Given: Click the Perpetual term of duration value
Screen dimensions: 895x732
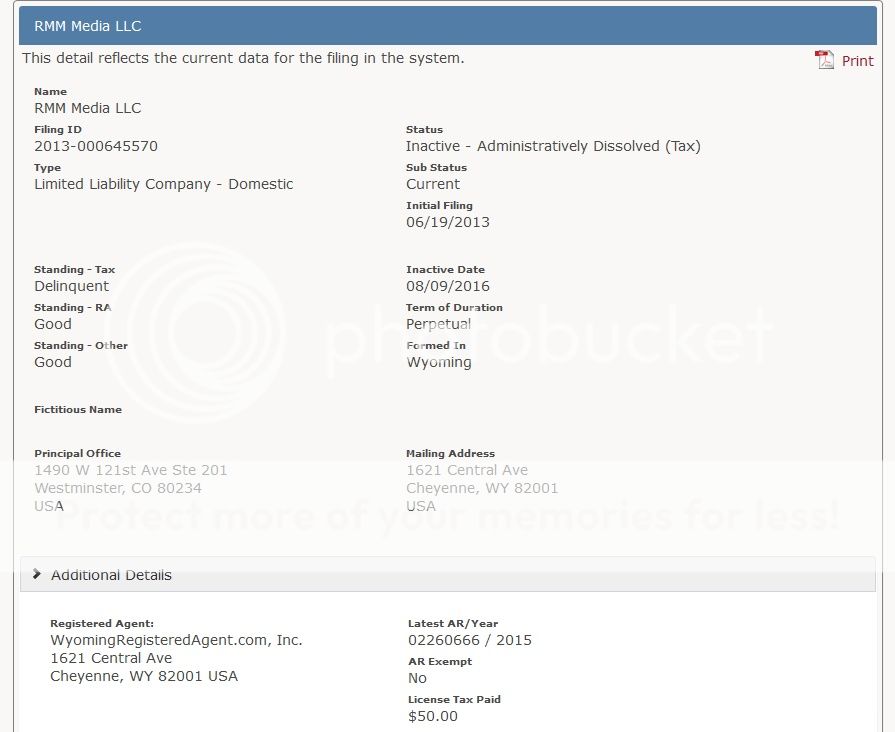Looking at the screenshot, I should coord(438,324).
